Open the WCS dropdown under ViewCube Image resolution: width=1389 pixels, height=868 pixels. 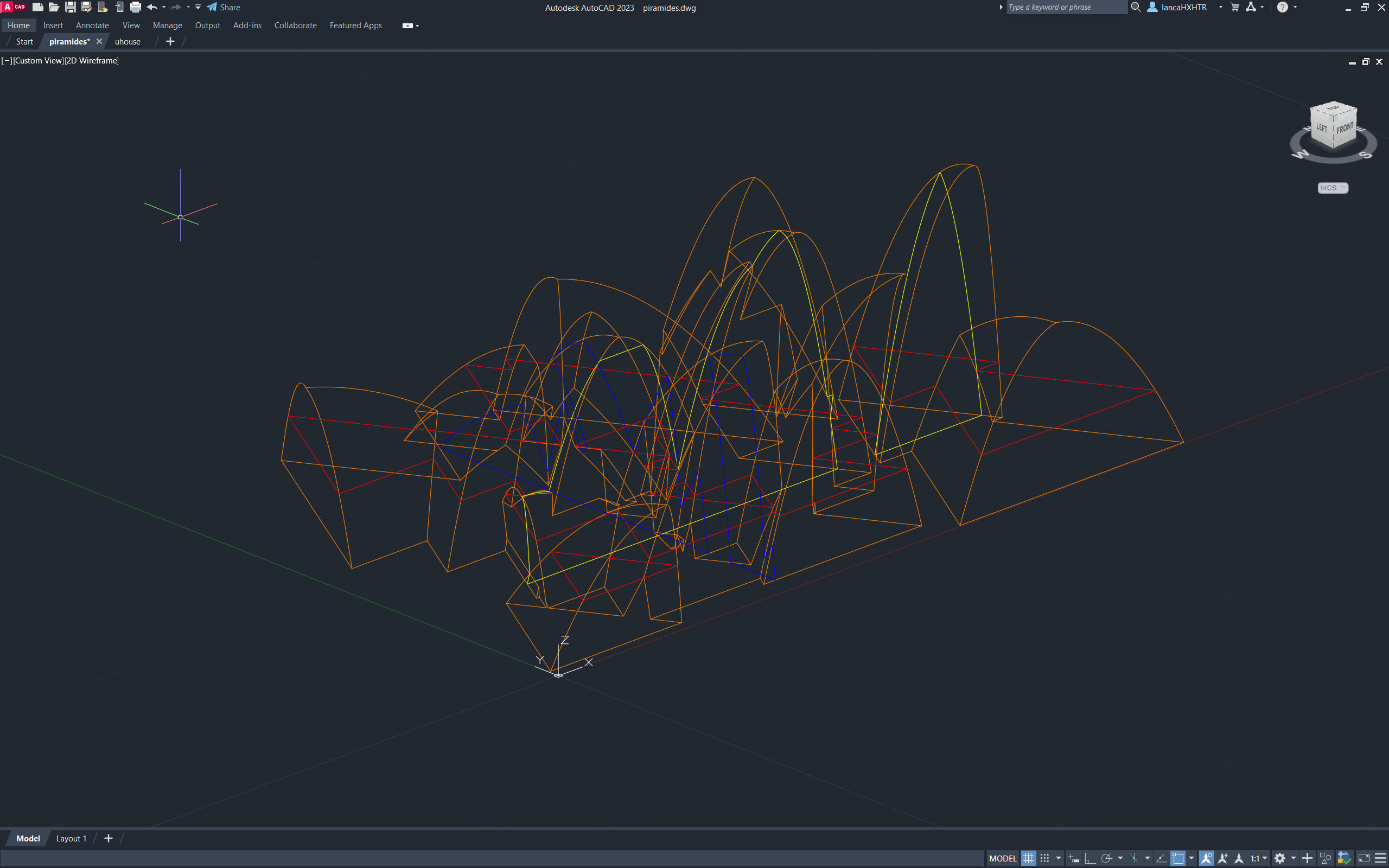1332,188
